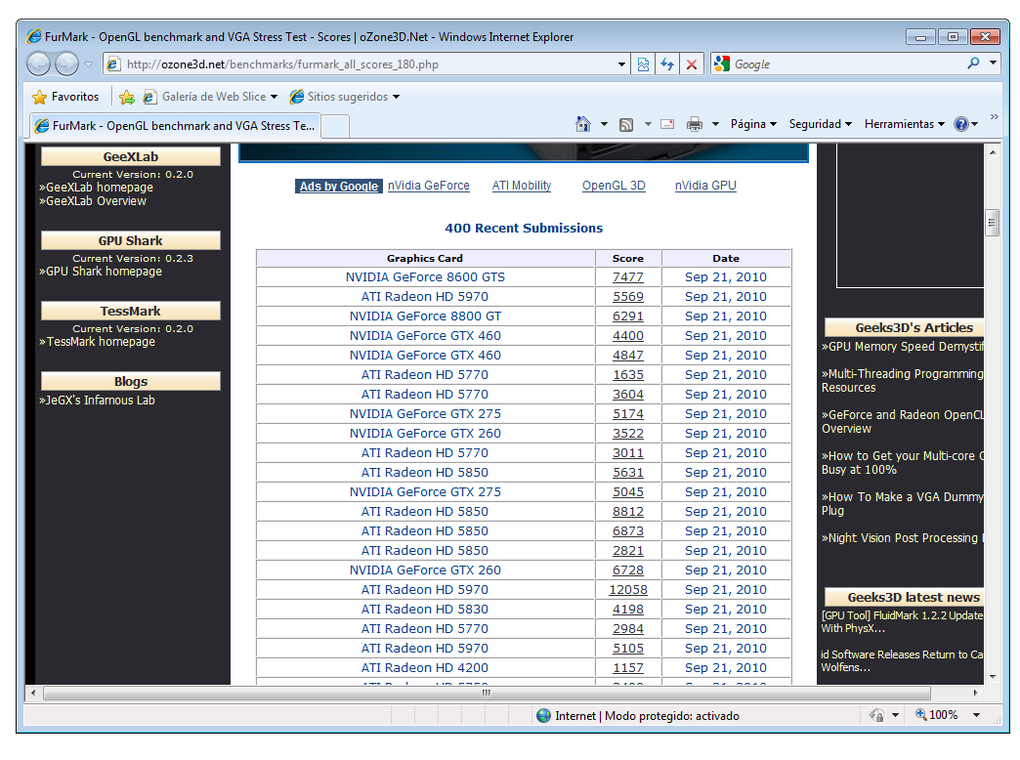This screenshot has width=1020, height=760.
Task: Click the Ads by Google label
Action: pyautogui.click(x=339, y=186)
